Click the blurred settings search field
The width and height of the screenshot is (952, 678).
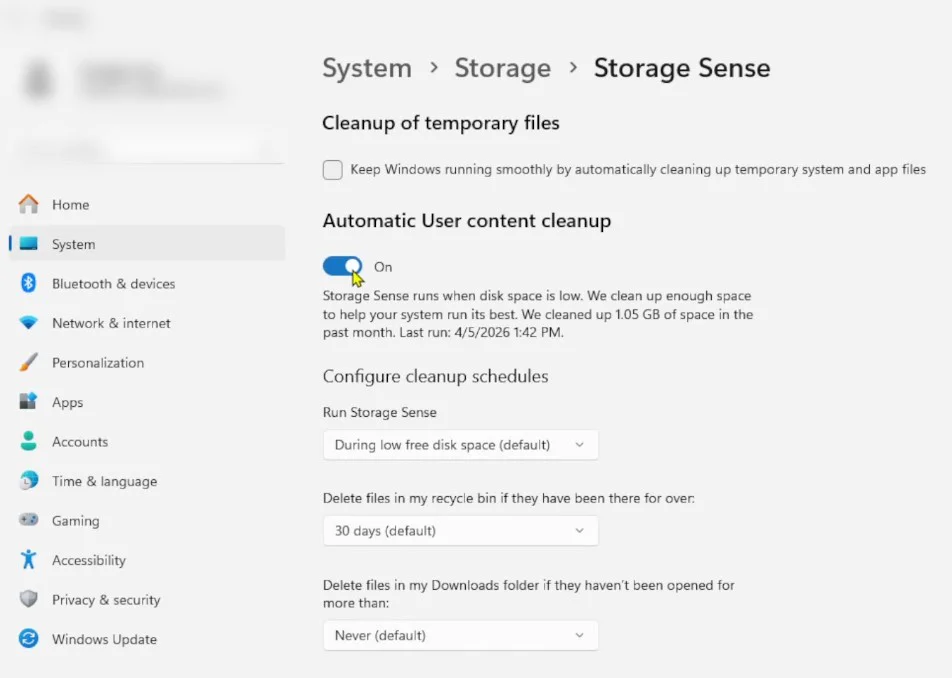click(x=147, y=149)
